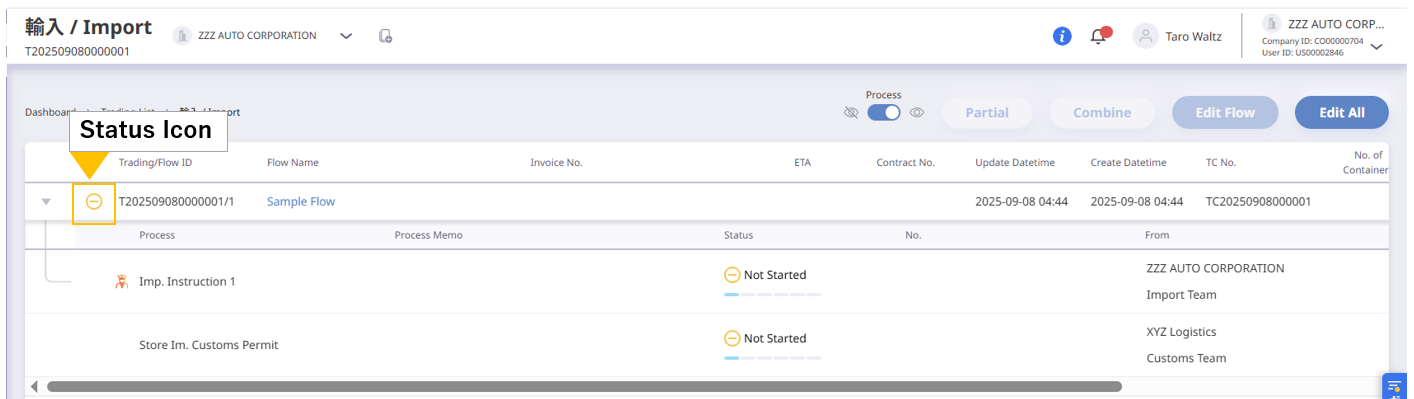Click progress bar under Store Im. Customs Permit status
This screenshot has height=399, width=1414.
772,358
